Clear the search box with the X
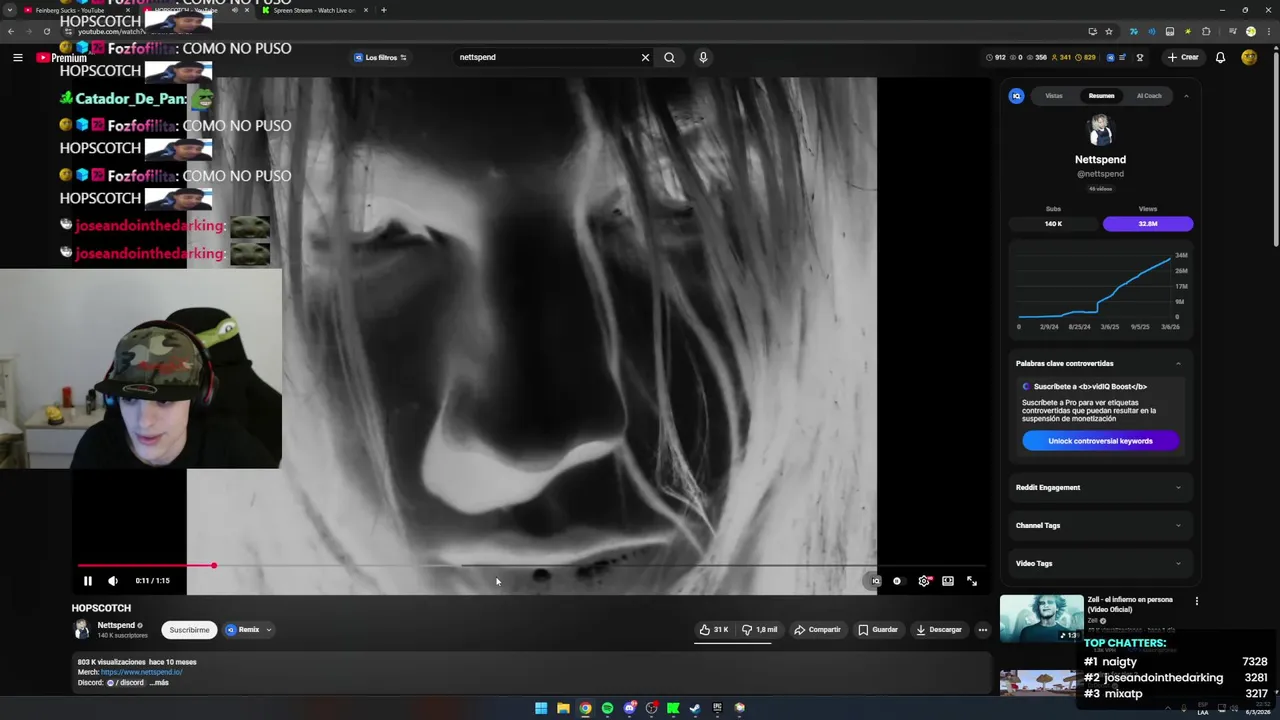The width and height of the screenshot is (1280, 720). 645,57
